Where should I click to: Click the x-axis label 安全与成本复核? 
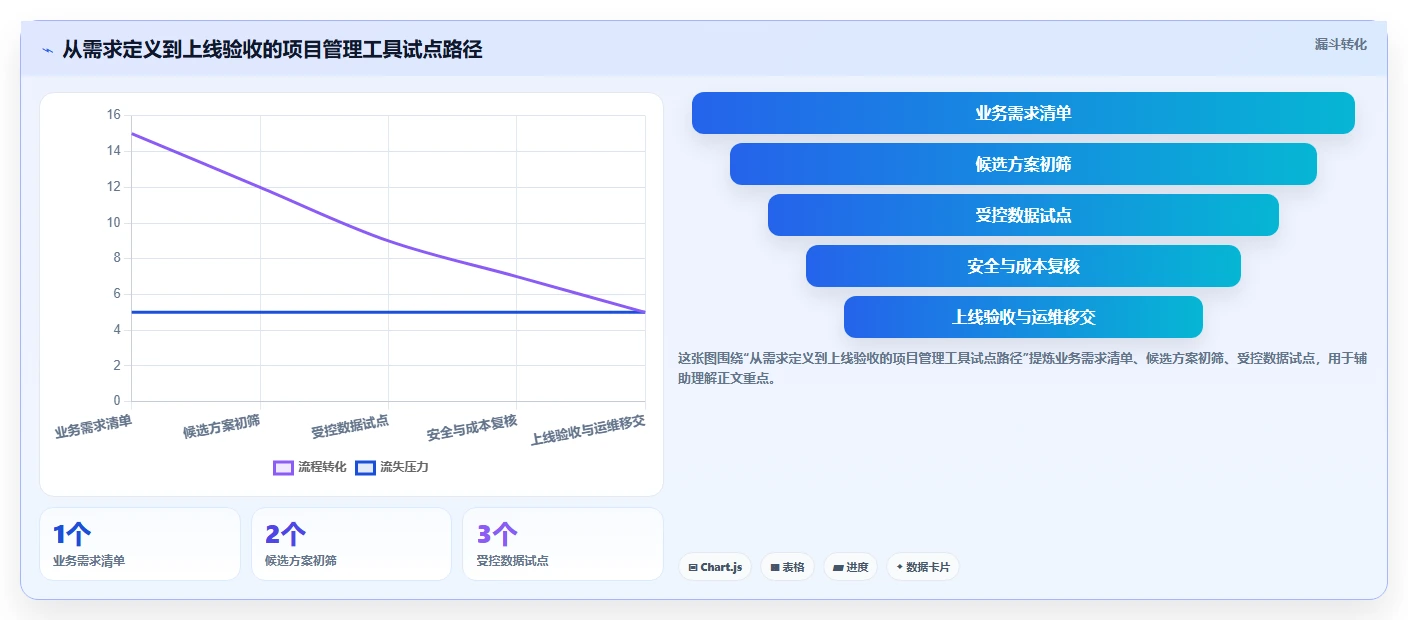pyautogui.click(x=472, y=428)
